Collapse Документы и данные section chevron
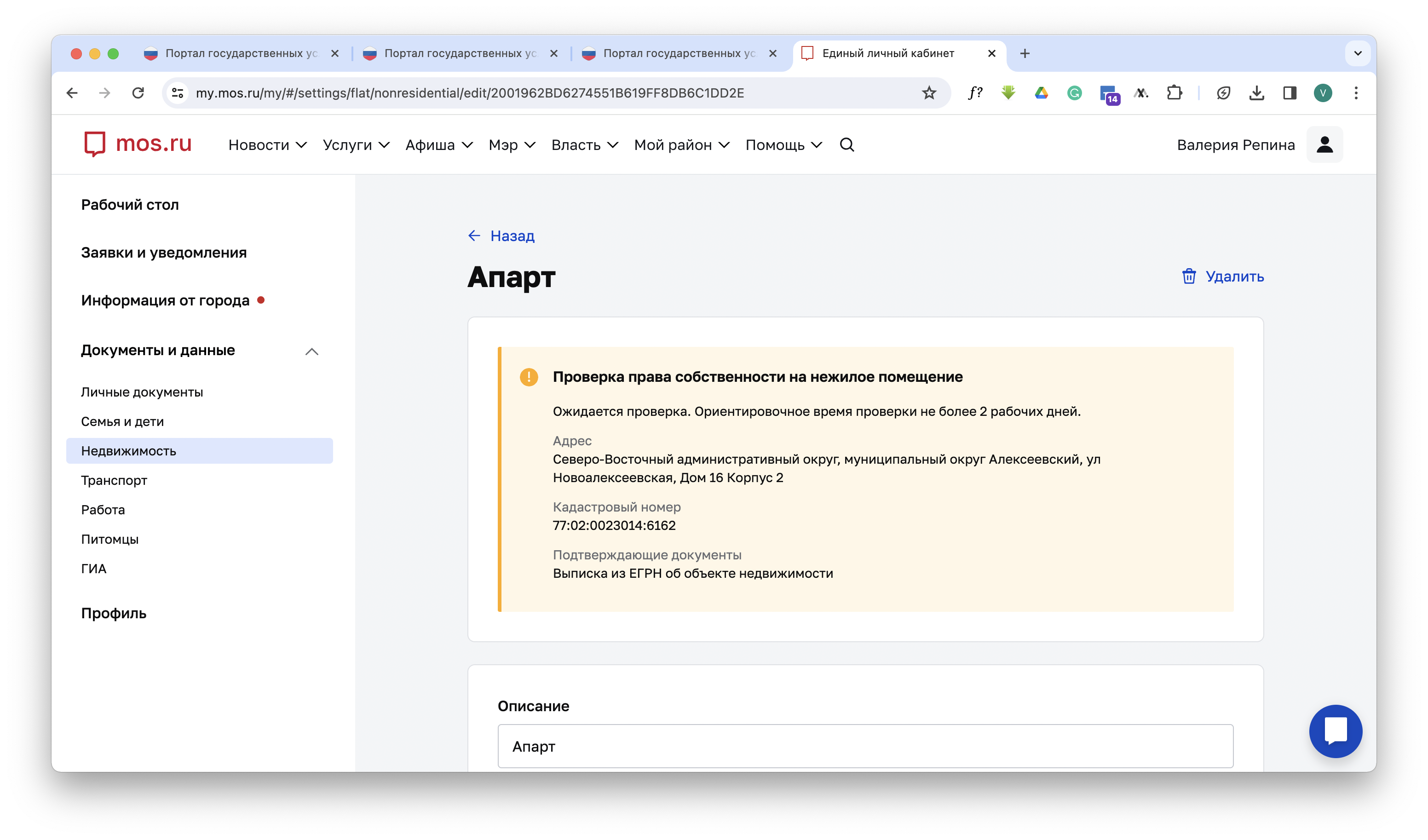This screenshot has width=1428, height=840. point(311,351)
